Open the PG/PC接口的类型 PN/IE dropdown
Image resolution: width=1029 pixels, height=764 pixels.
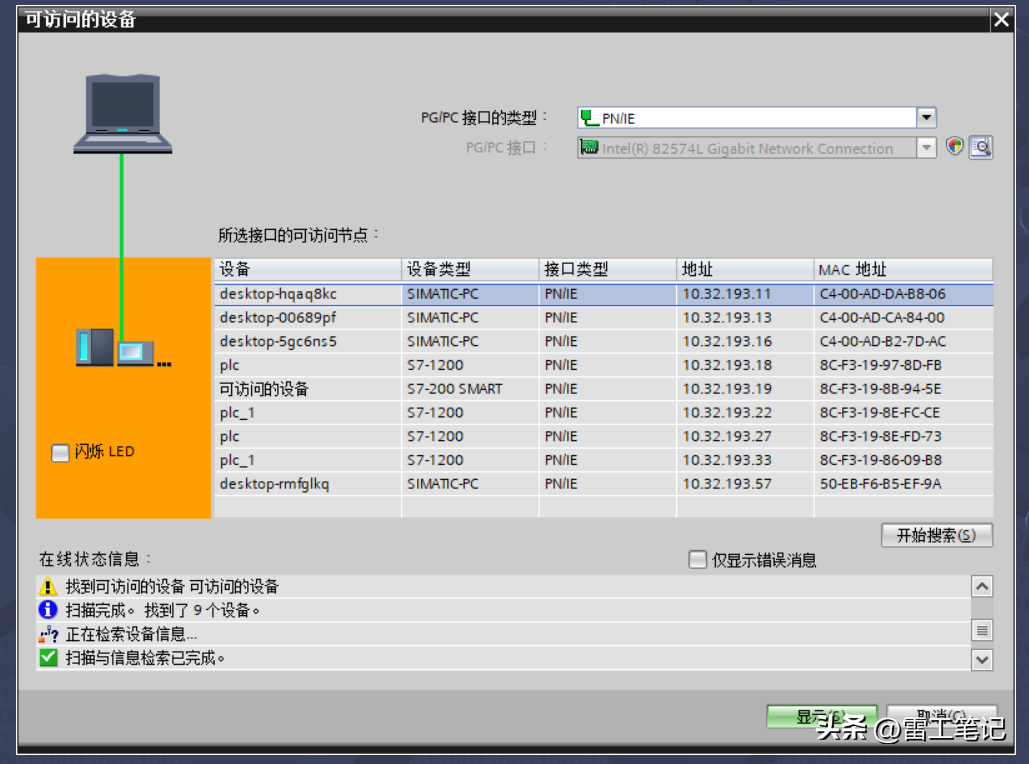pyautogui.click(x=926, y=118)
